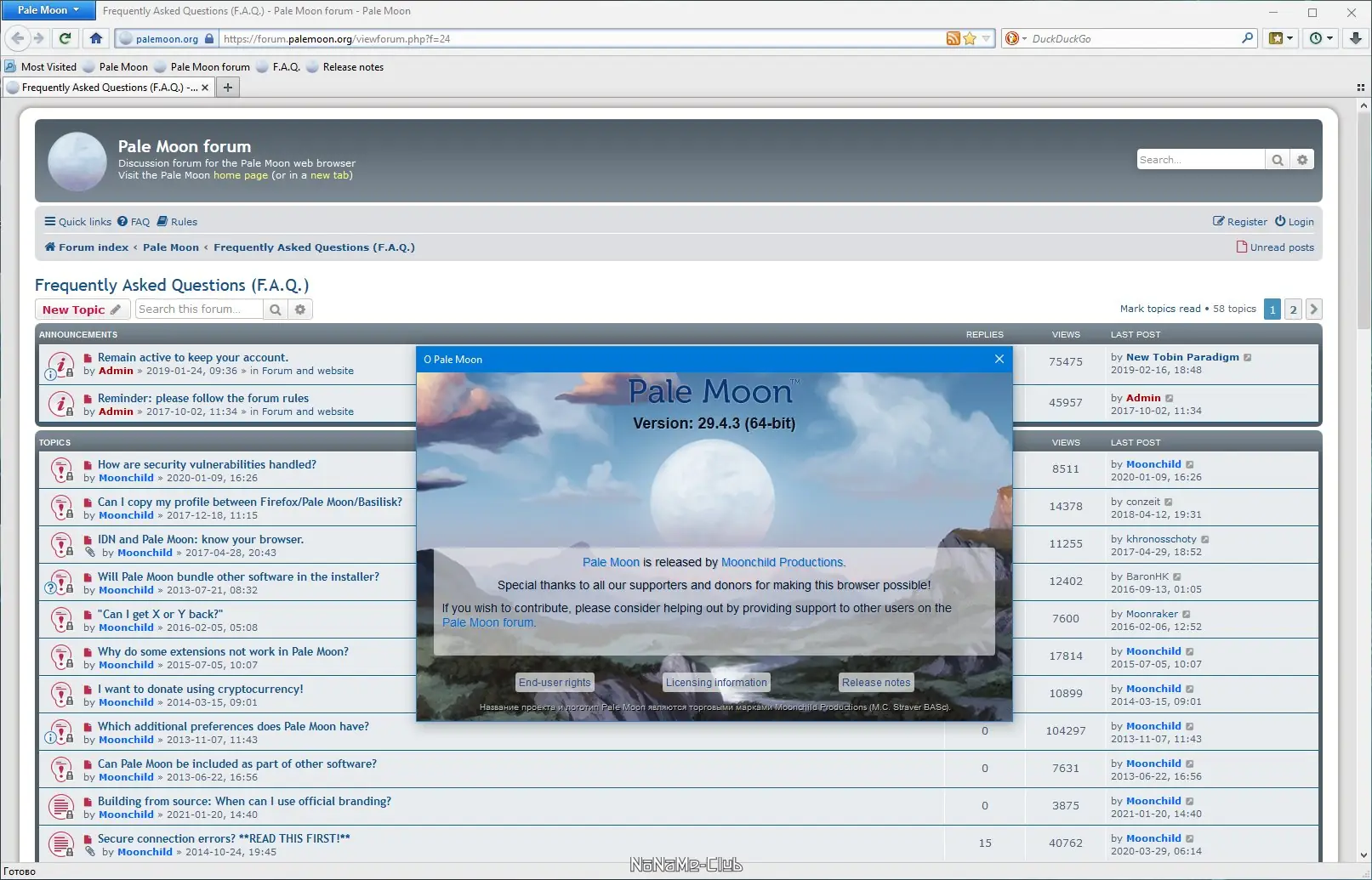This screenshot has width=1372, height=880.
Task: Click the Login link
Action: point(1295,222)
